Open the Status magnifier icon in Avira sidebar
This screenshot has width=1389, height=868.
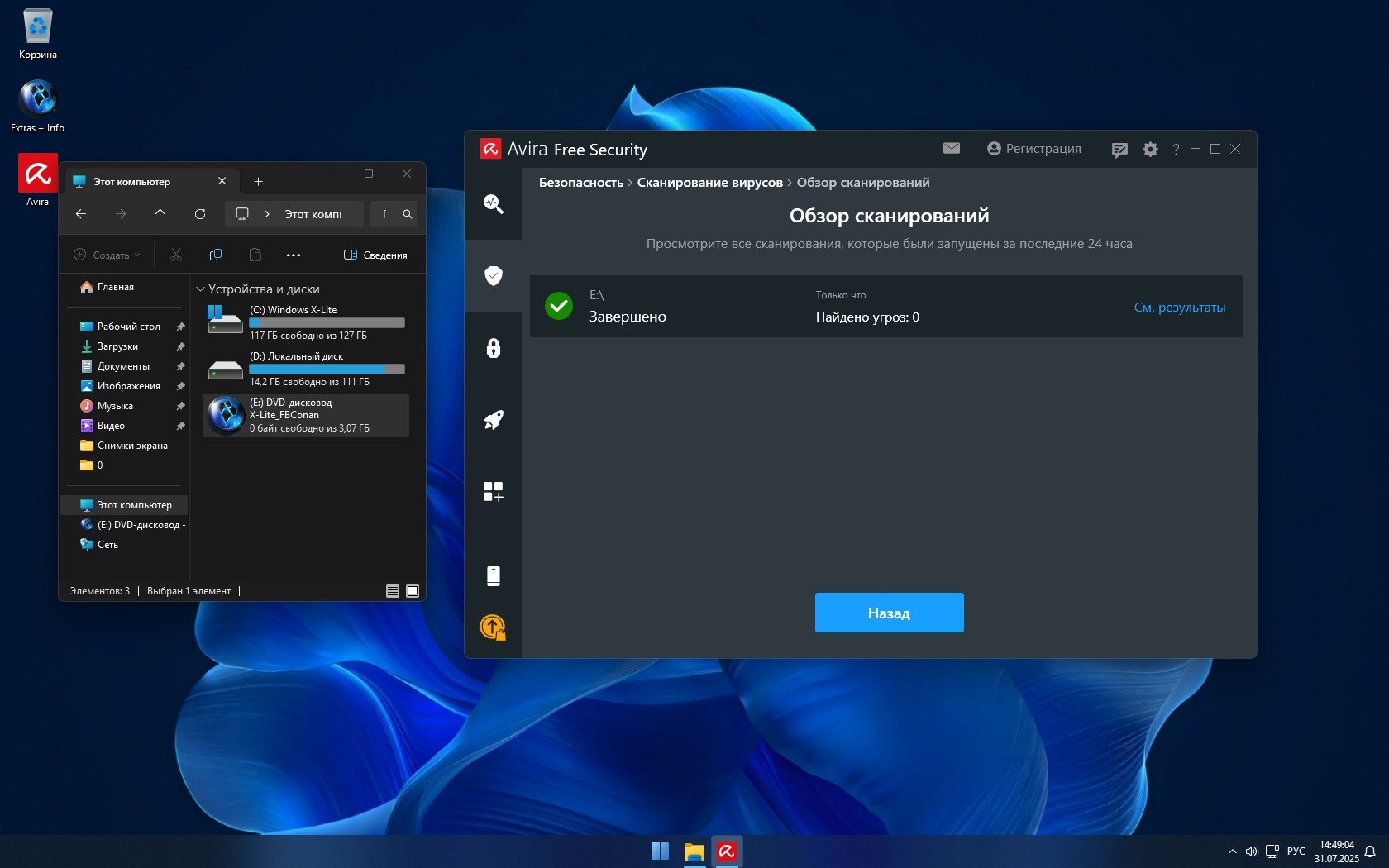pyautogui.click(x=494, y=203)
